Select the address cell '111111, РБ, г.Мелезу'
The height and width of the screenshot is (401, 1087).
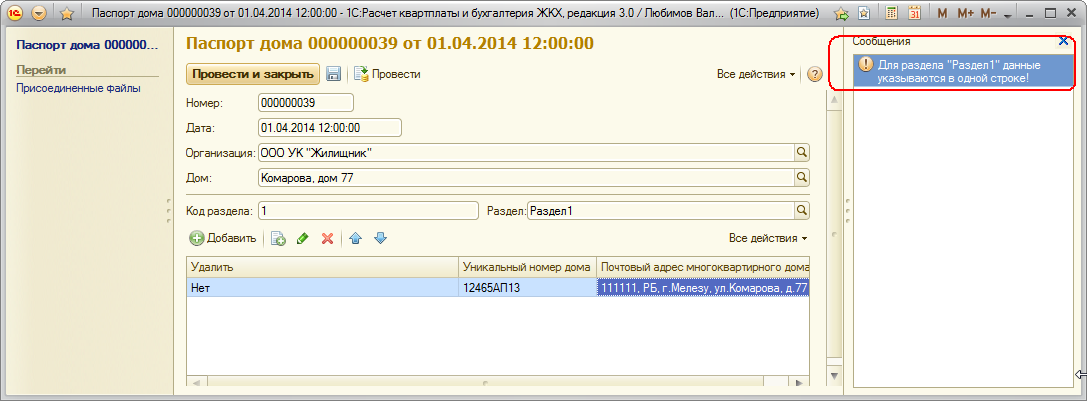[x=702, y=288]
